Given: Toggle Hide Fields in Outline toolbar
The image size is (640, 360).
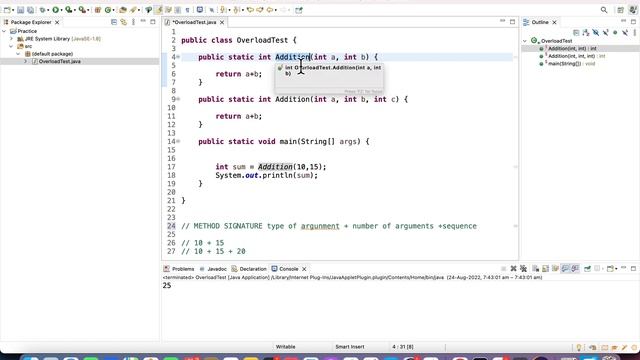Looking at the screenshot, I should (x=596, y=32).
